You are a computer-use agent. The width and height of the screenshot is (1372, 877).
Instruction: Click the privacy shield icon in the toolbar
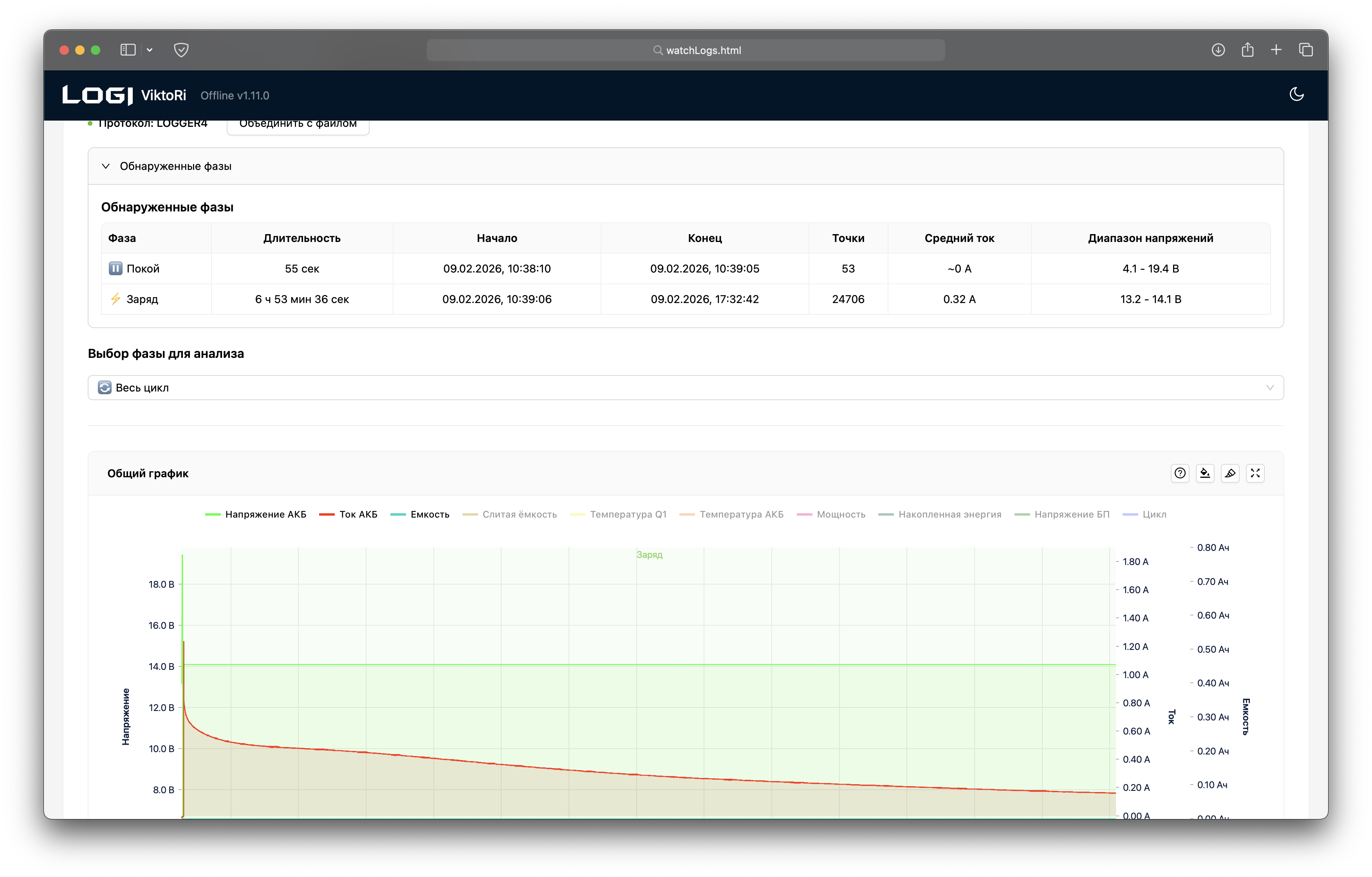[x=181, y=50]
